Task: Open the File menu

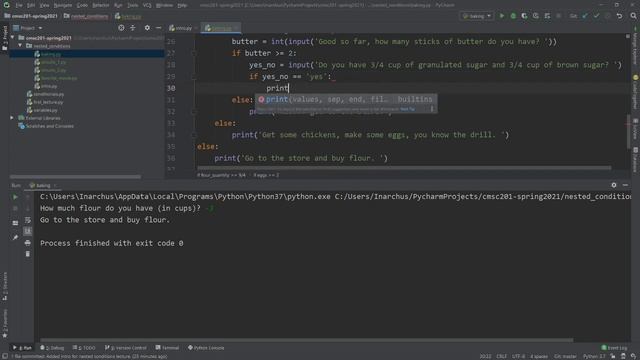Action: point(19,5)
